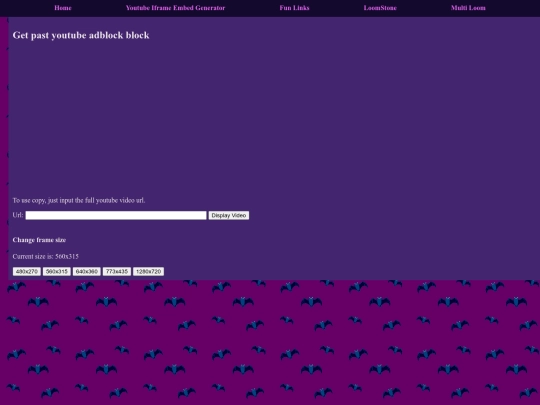This screenshot has height=405, width=540.
Task: Click the 'To use copy' instruction text
Action: (79, 200)
